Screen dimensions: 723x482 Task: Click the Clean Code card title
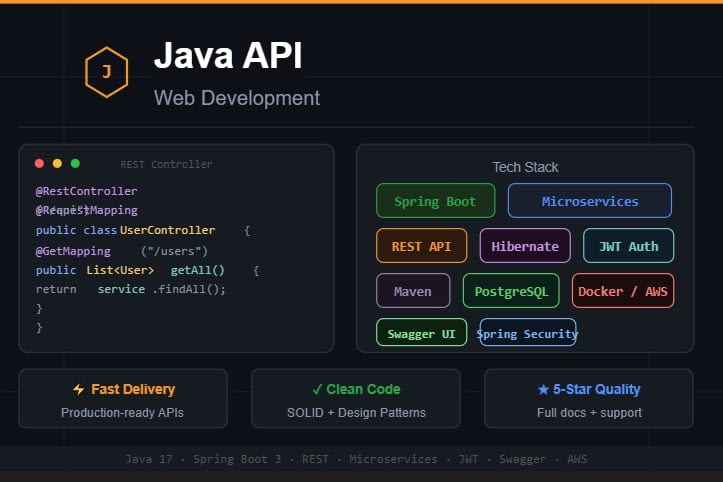pyautogui.click(x=363, y=389)
